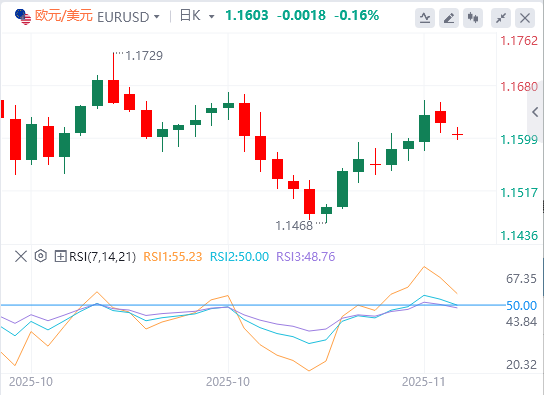
Task: Collapse chart with shrink arrows icon
Action: 501,17
